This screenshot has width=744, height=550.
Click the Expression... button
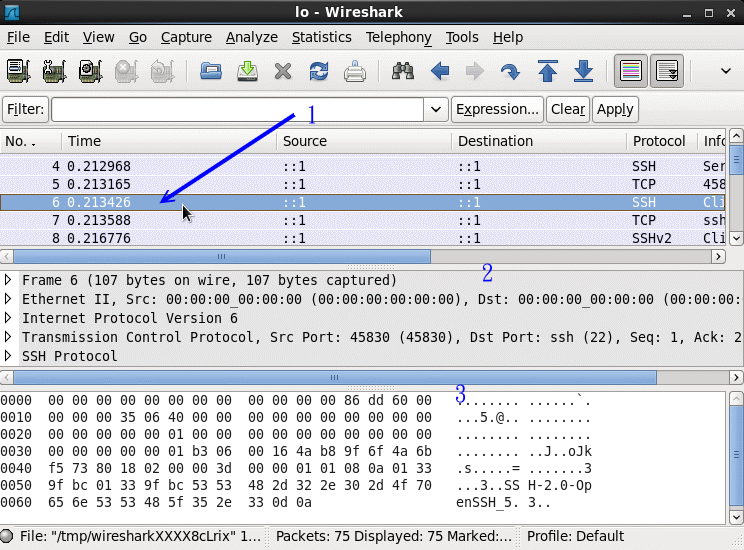coord(497,109)
